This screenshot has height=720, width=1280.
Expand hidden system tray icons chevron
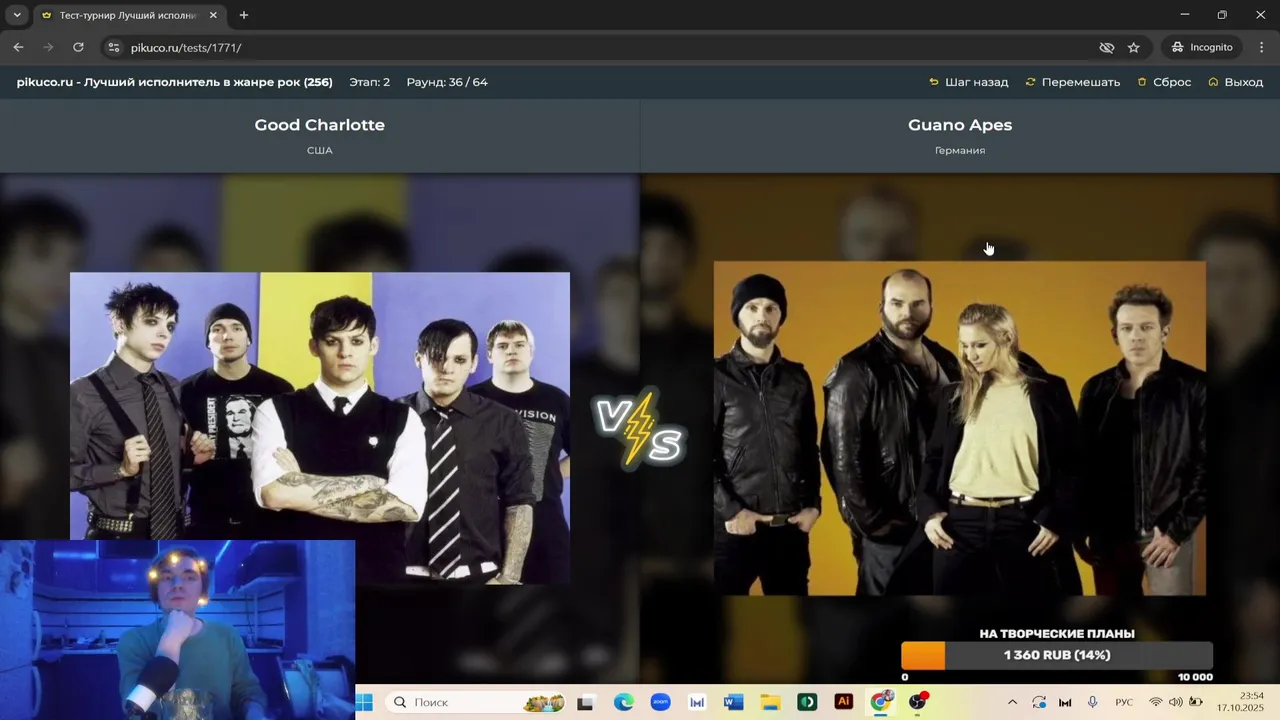click(1012, 702)
